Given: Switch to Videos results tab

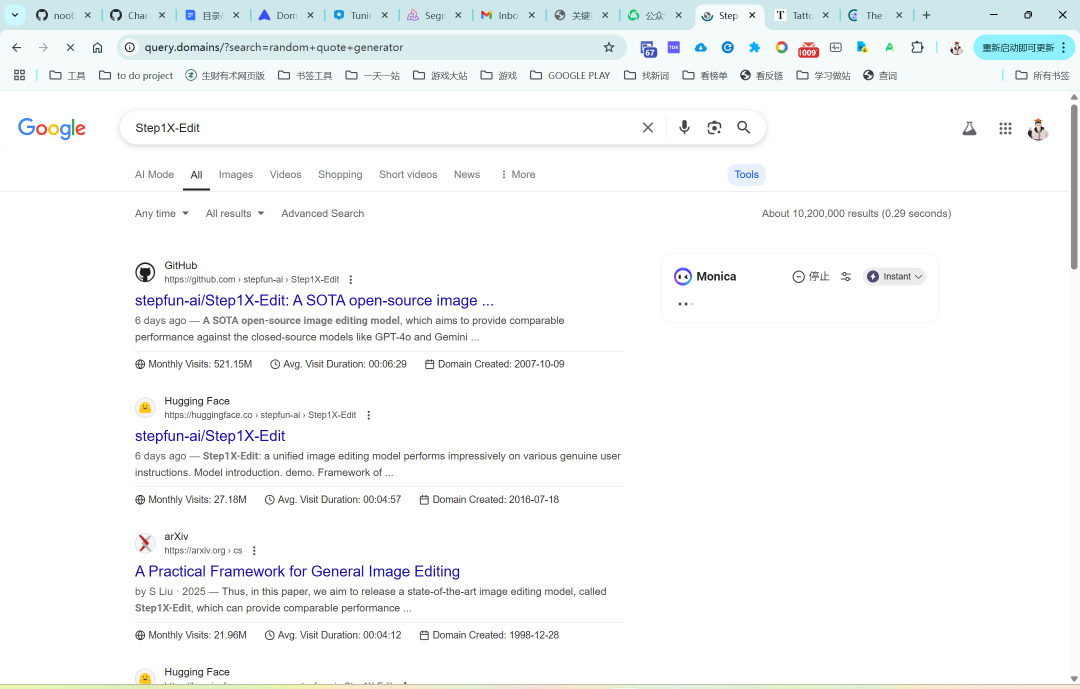Looking at the screenshot, I should 285,175.
